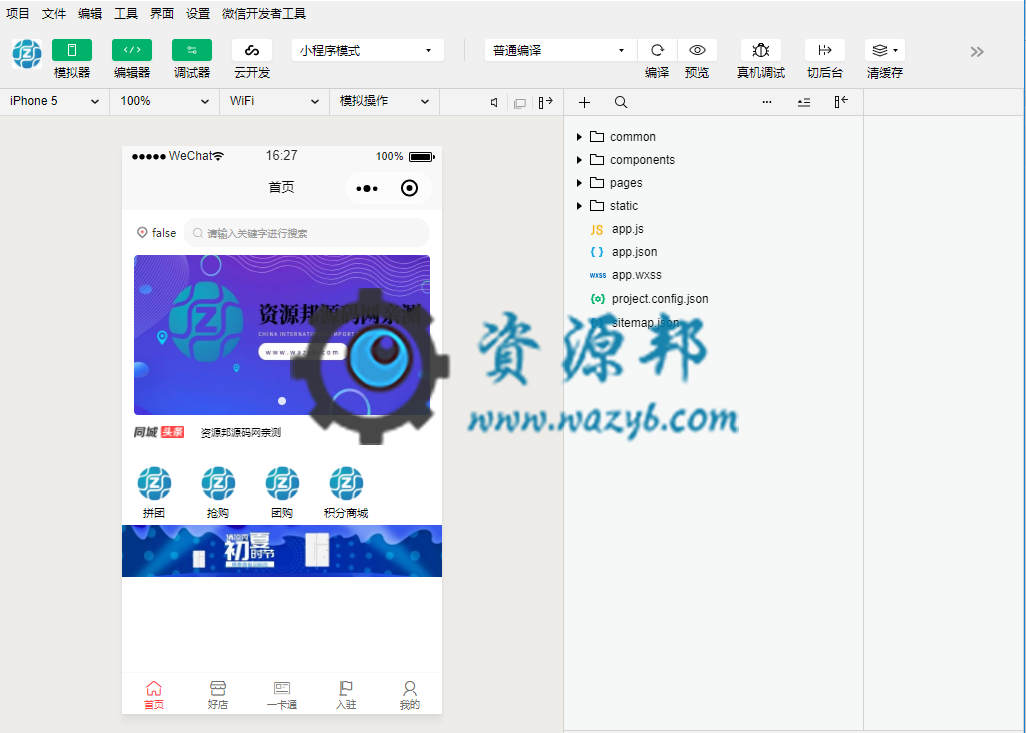Open the WiFi network dropdown

click(x=274, y=101)
